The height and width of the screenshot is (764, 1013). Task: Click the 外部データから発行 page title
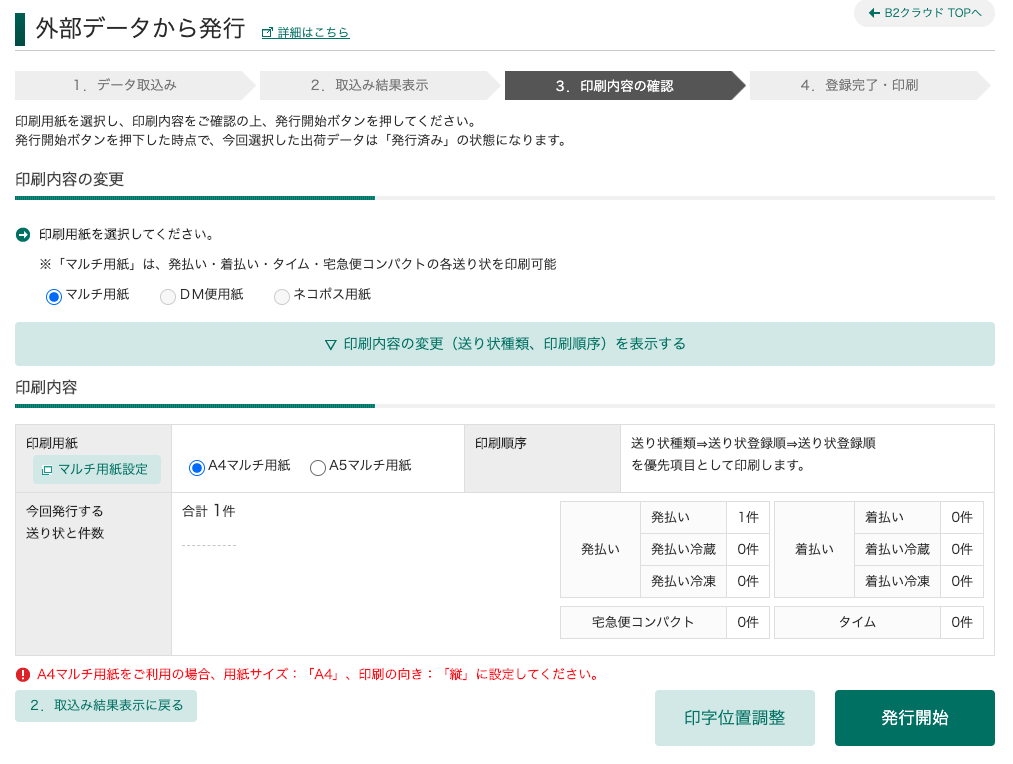click(140, 28)
